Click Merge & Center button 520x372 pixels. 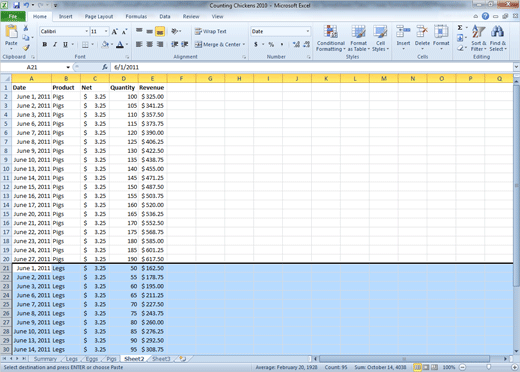pos(218,44)
